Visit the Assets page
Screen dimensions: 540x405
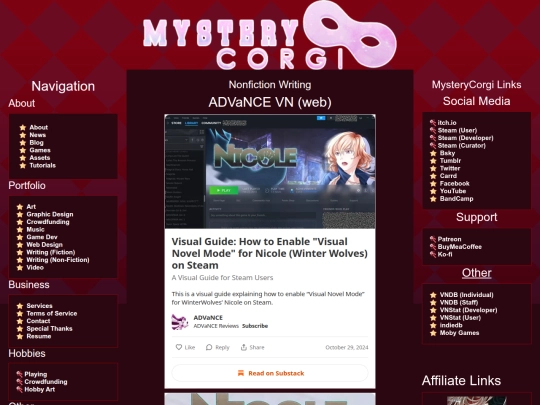click(40, 158)
